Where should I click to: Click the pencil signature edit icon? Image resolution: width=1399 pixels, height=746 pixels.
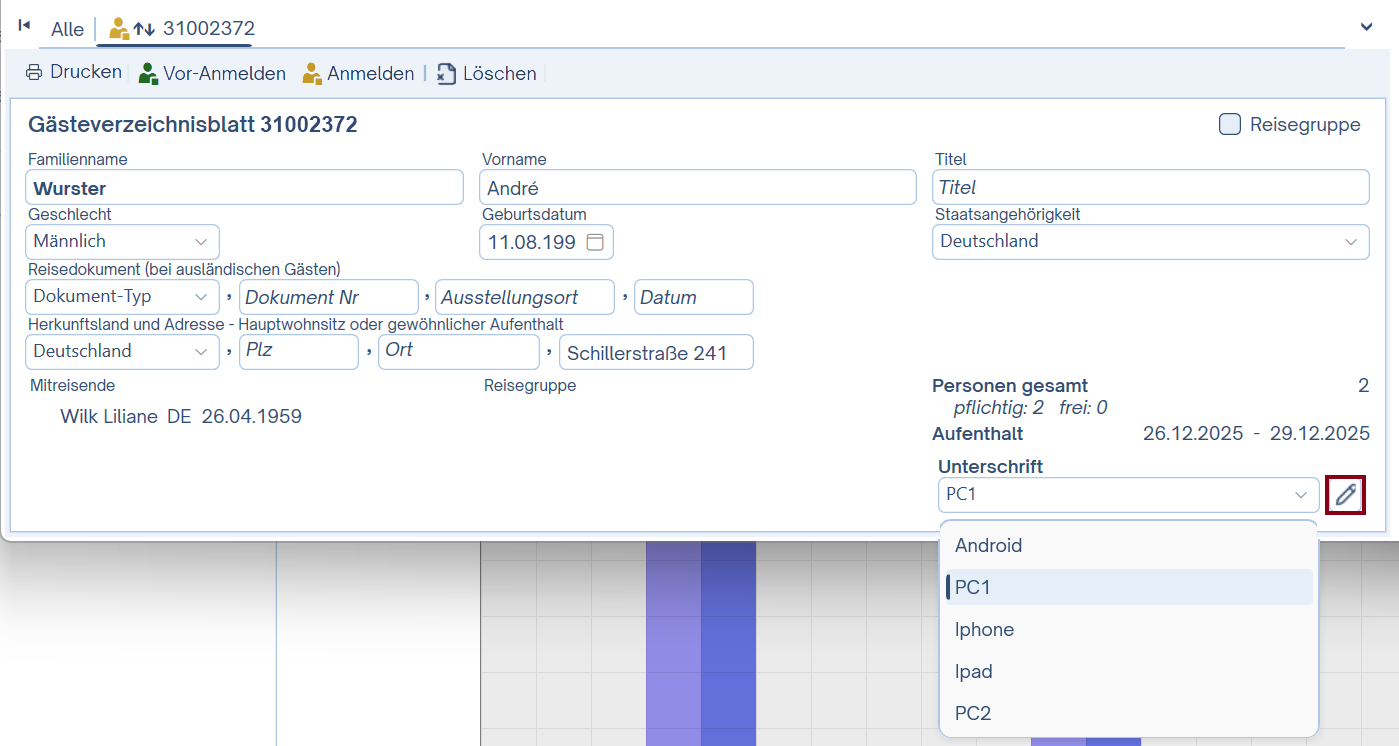1346,494
